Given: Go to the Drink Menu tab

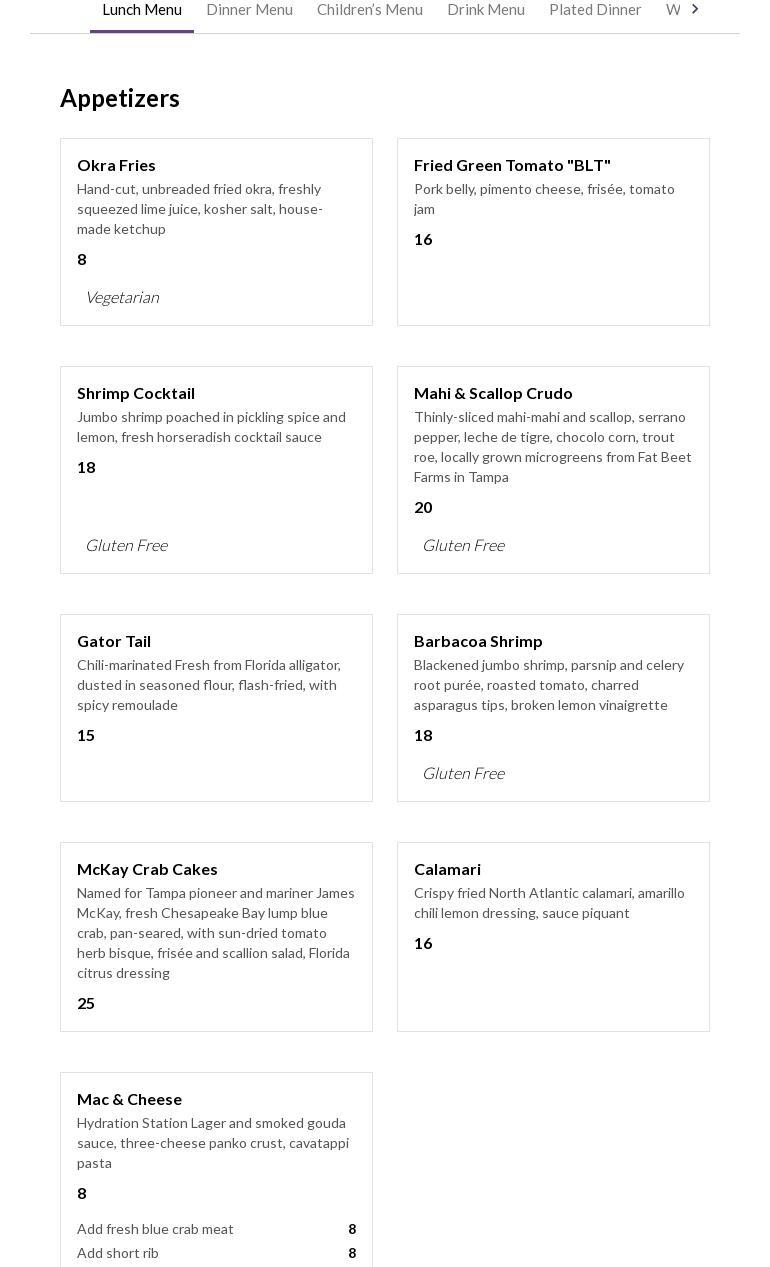Looking at the screenshot, I should [x=486, y=10].
